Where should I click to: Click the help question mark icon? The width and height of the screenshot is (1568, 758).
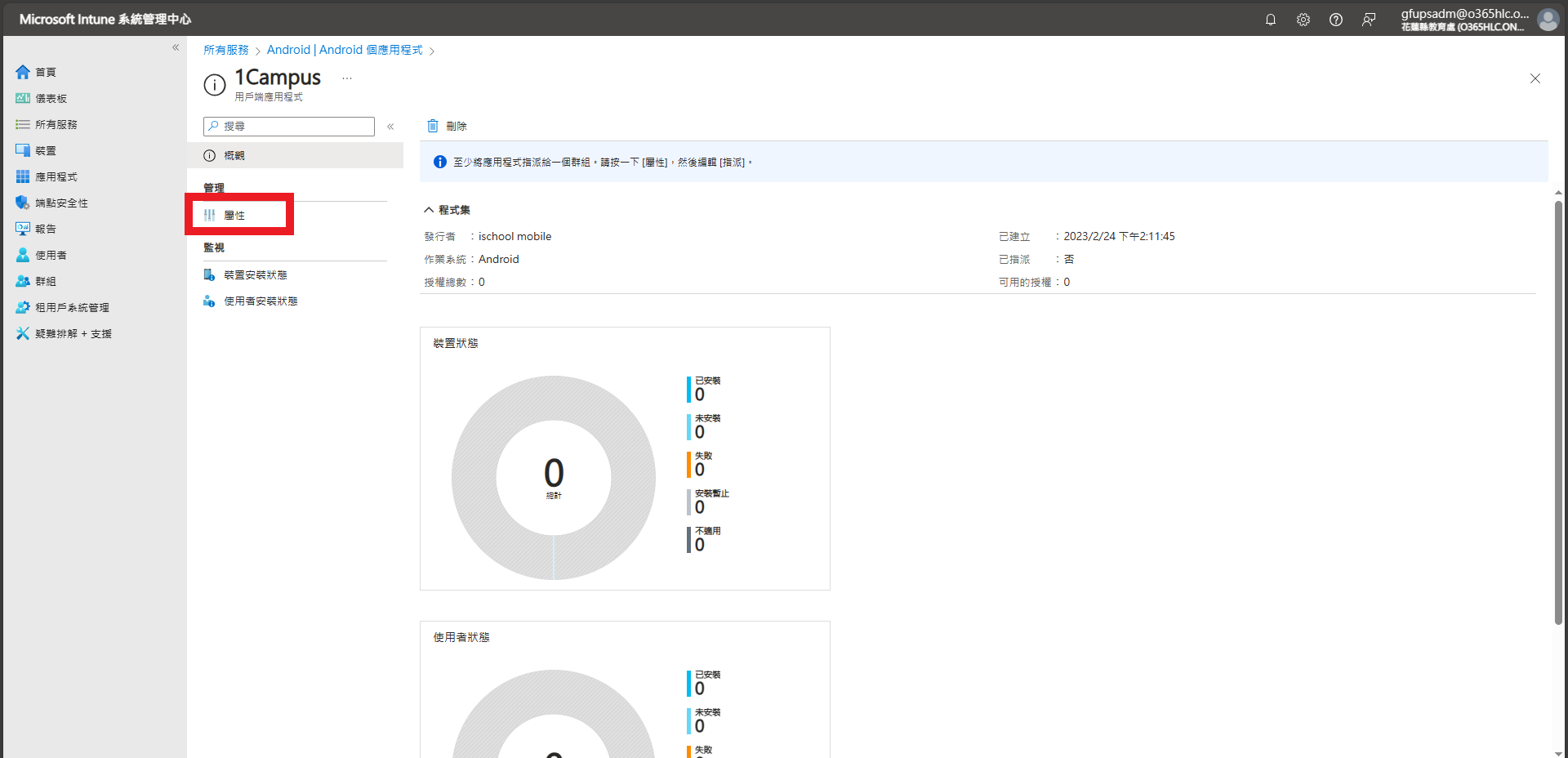[x=1335, y=20]
